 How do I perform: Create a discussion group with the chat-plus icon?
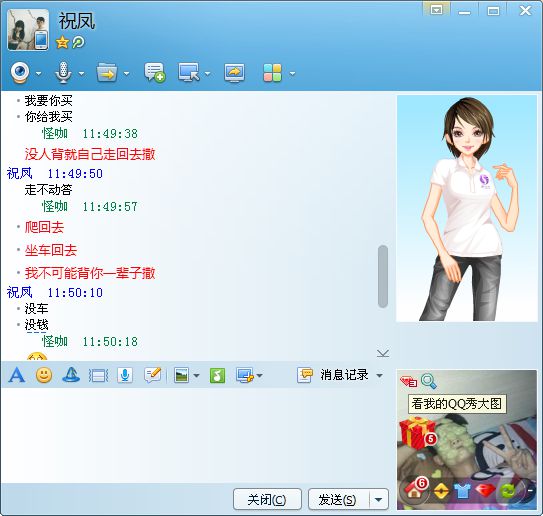pyautogui.click(x=154, y=72)
